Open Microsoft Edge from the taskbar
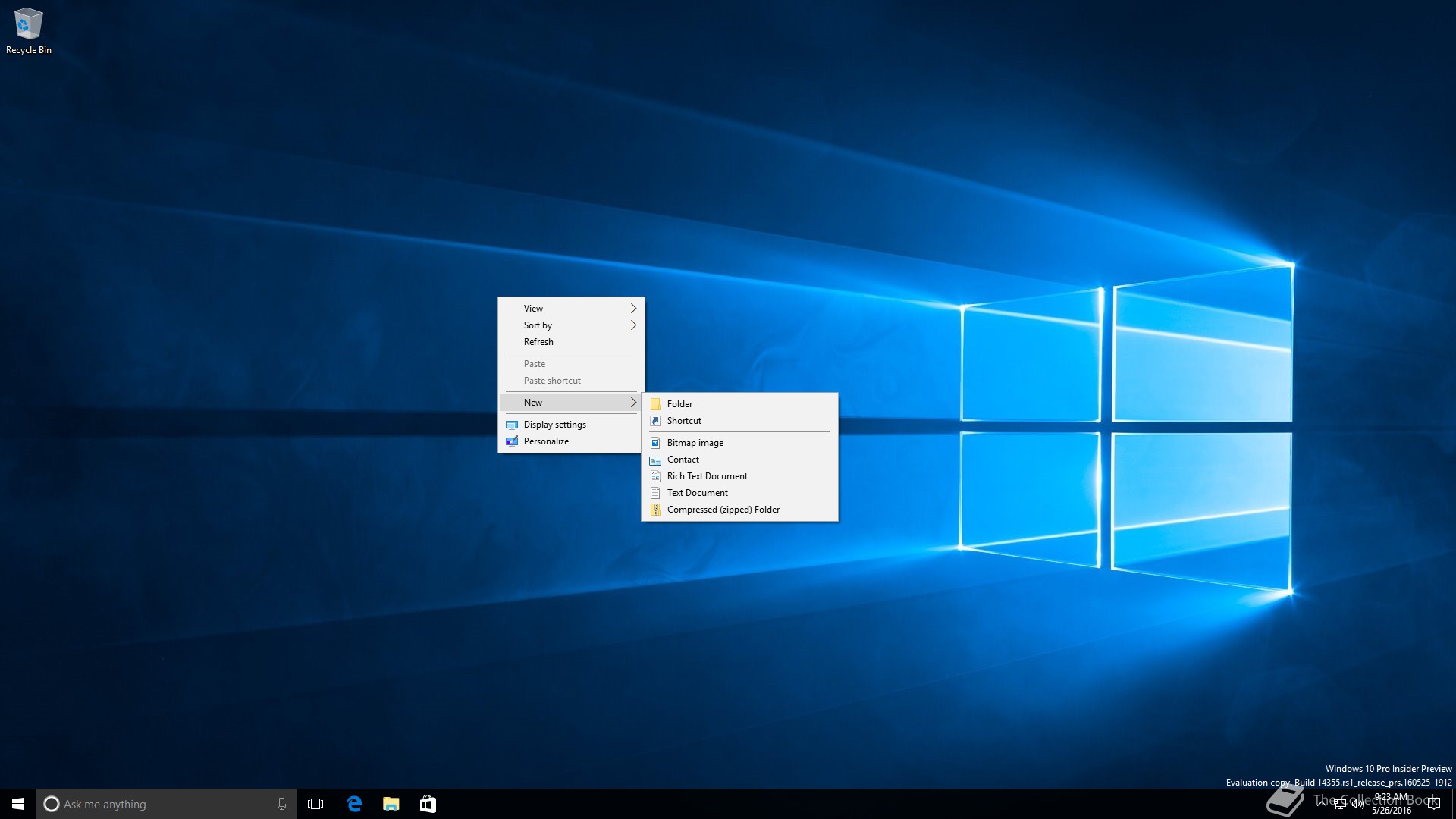The height and width of the screenshot is (819, 1456). pos(354,804)
